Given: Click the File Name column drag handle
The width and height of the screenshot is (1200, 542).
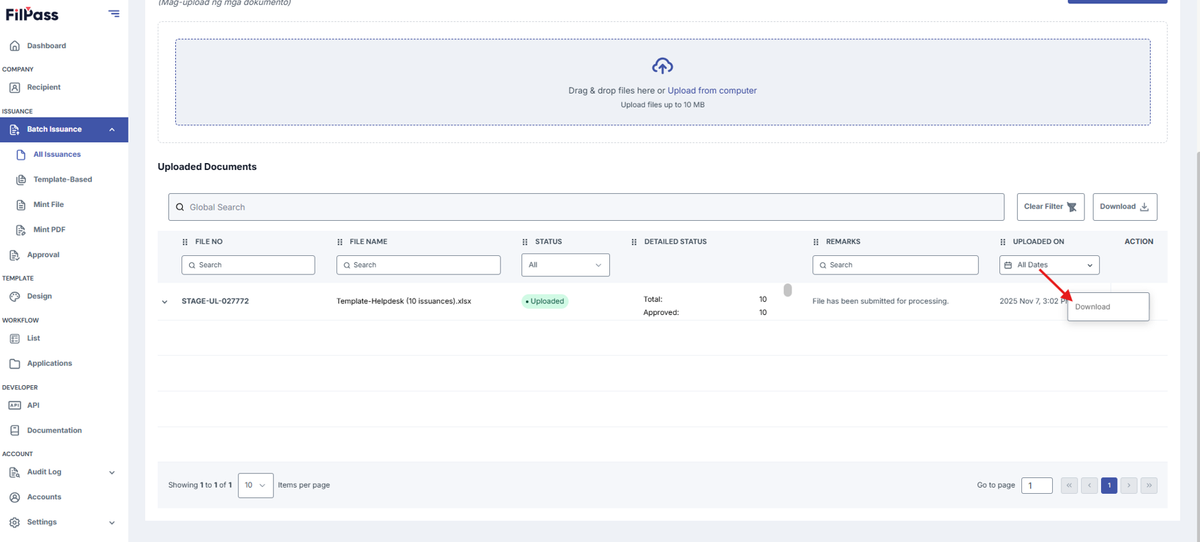Looking at the screenshot, I should 340,242.
